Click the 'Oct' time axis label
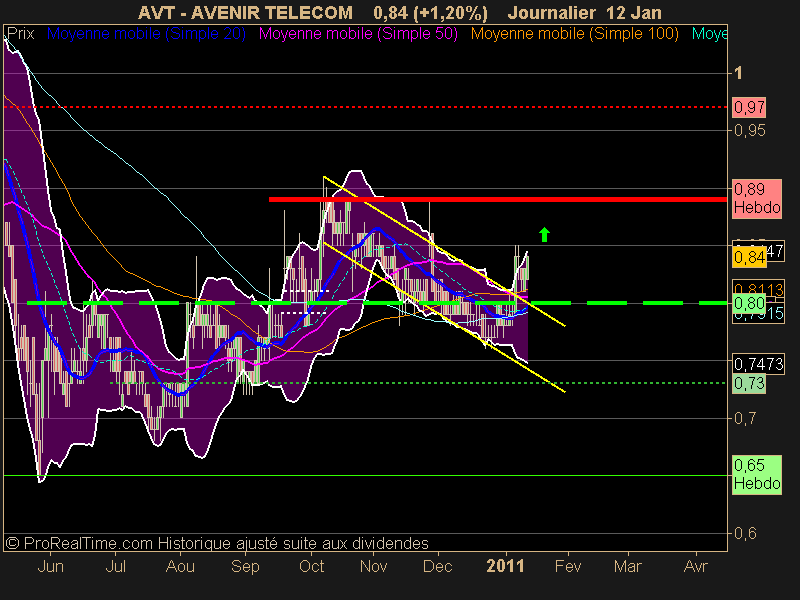Image resolution: width=800 pixels, height=600 pixels. (311, 566)
